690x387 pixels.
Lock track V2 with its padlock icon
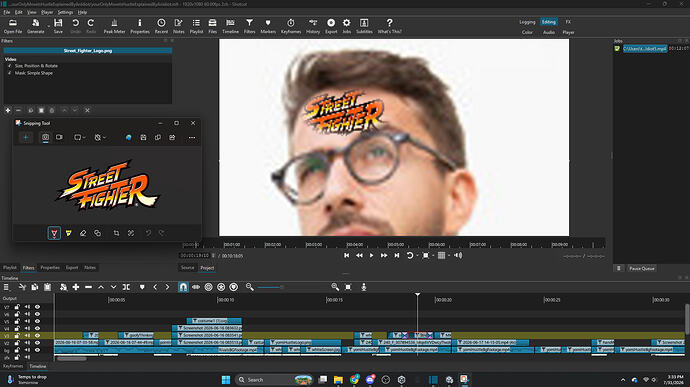[x=17, y=343]
